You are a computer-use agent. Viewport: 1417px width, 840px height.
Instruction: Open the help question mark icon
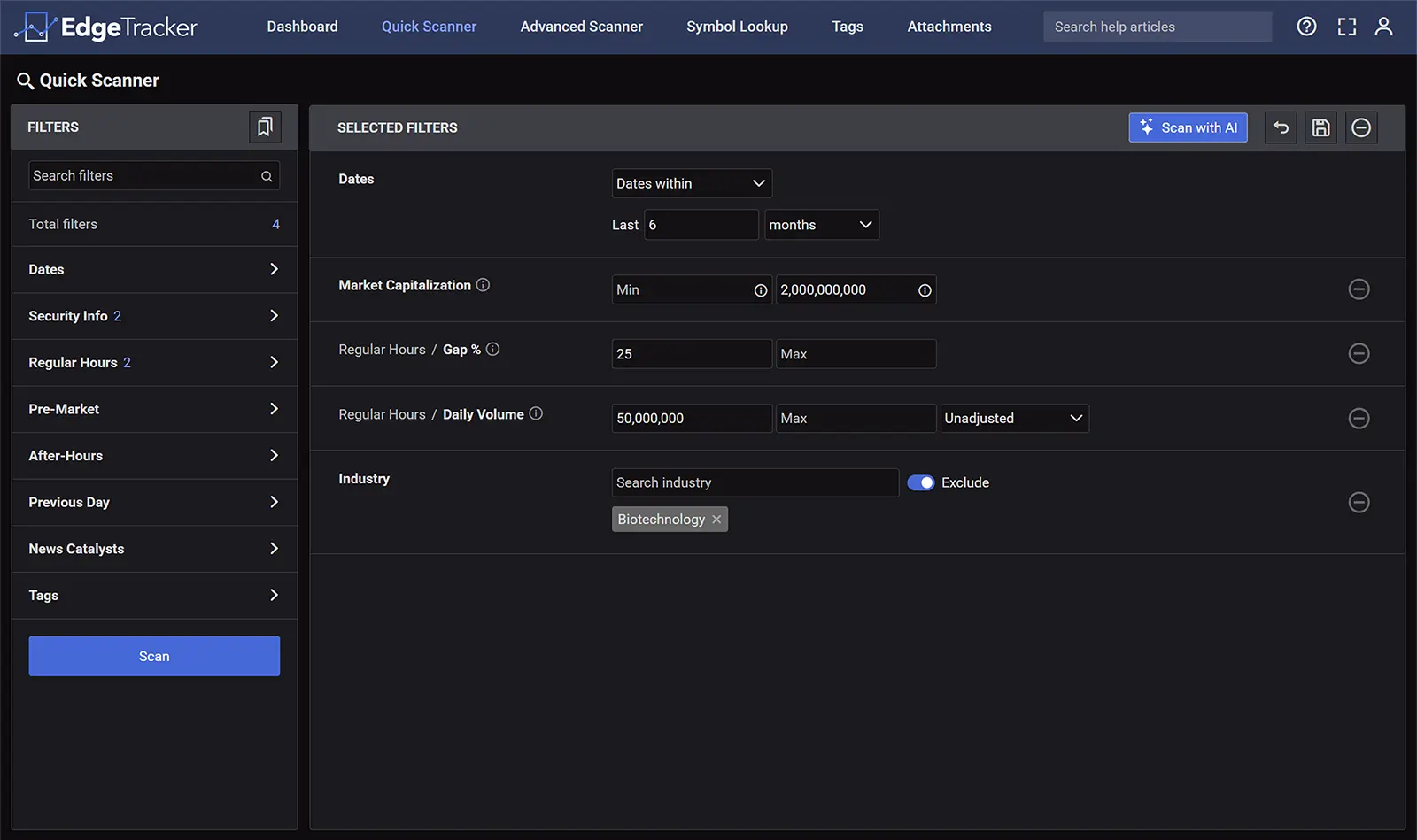click(1306, 27)
